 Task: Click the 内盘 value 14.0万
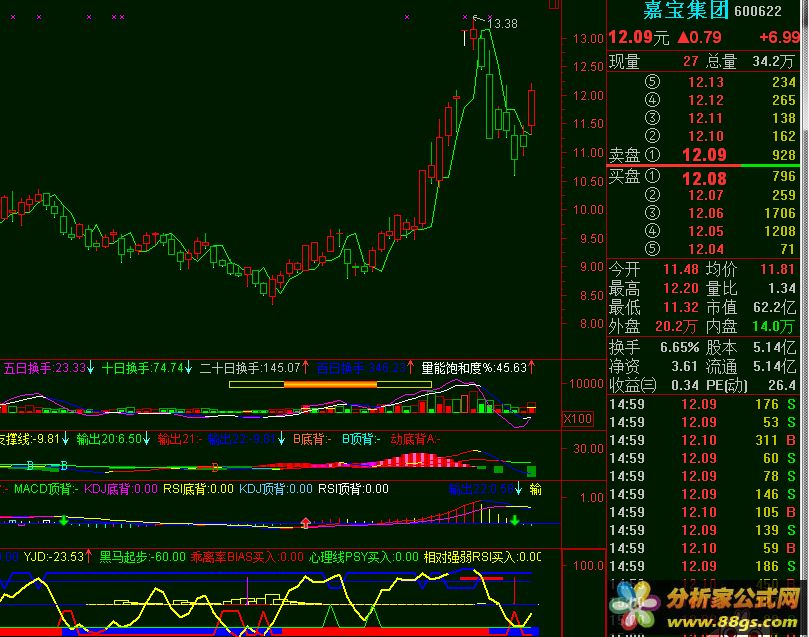(x=773, y=326)
